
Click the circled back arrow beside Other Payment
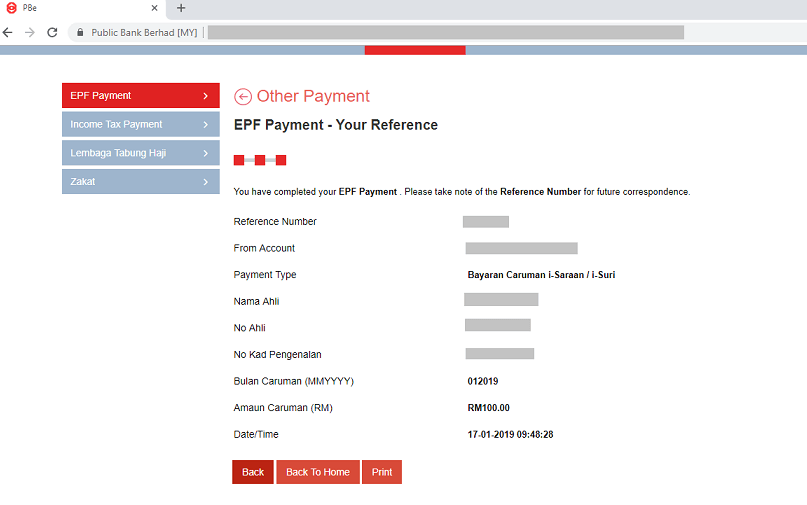[x=243, y=96]
